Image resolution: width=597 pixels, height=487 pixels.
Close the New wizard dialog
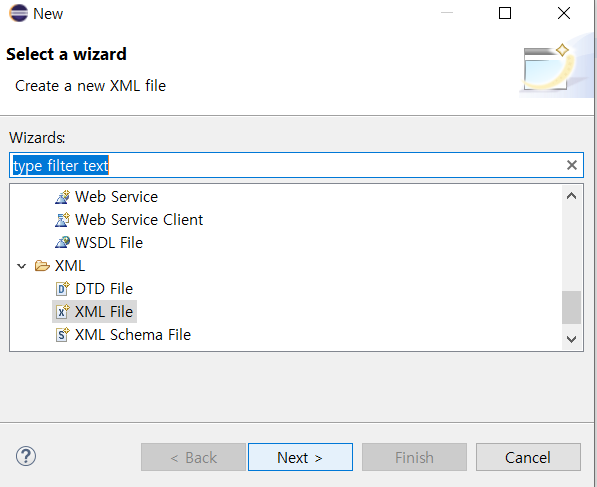click(564, 13)
